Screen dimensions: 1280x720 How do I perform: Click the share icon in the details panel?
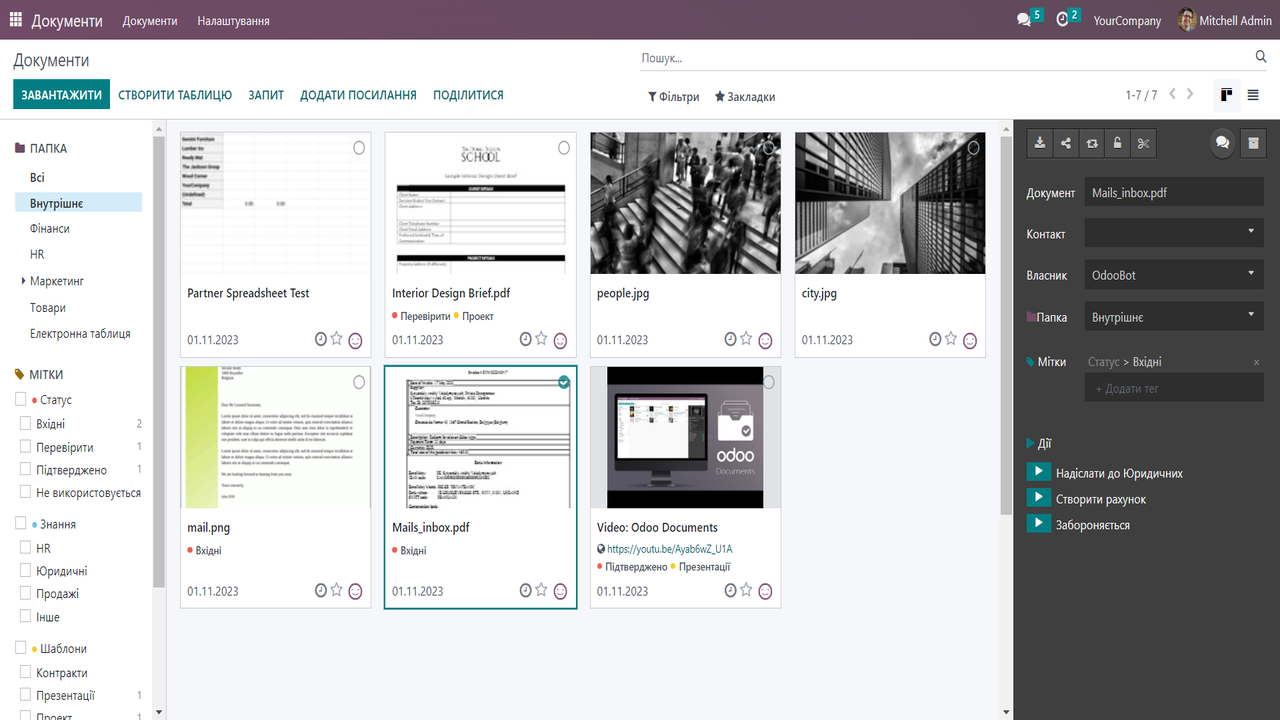coord(1066,143)
